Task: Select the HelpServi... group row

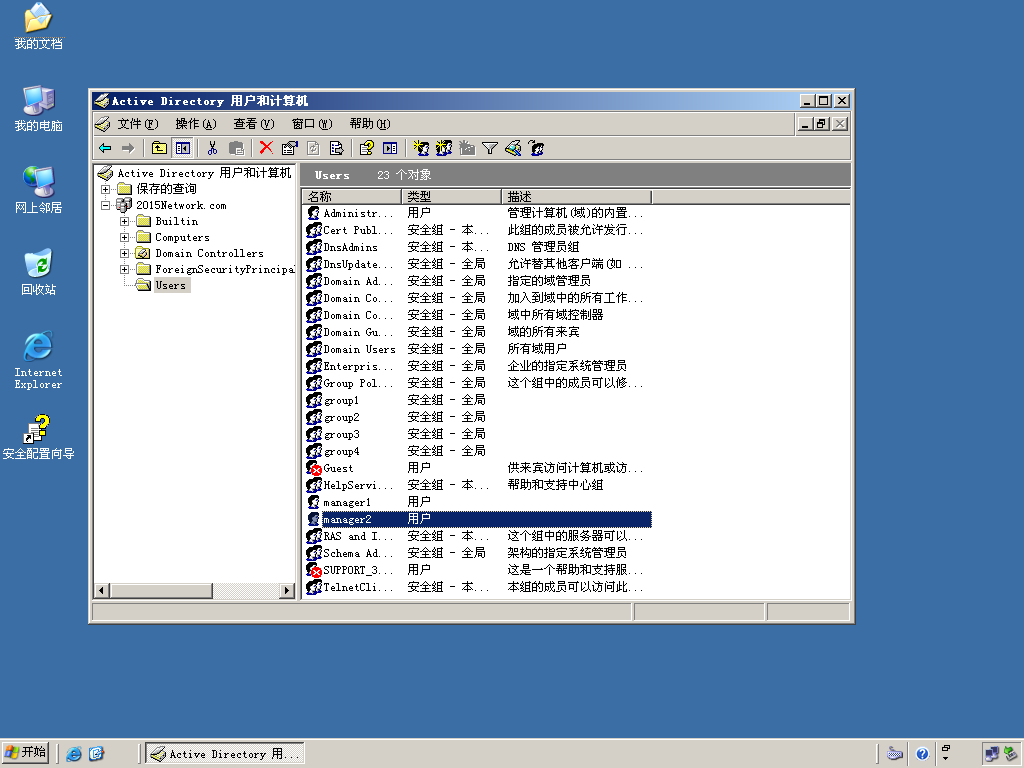Action: (x=478, y=485)
